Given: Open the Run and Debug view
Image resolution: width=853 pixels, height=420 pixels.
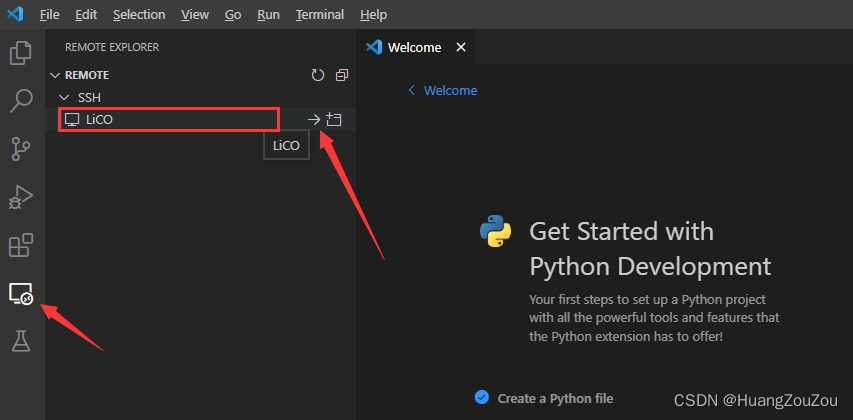Looking at the screenshot, I should [x=21, y=197].
